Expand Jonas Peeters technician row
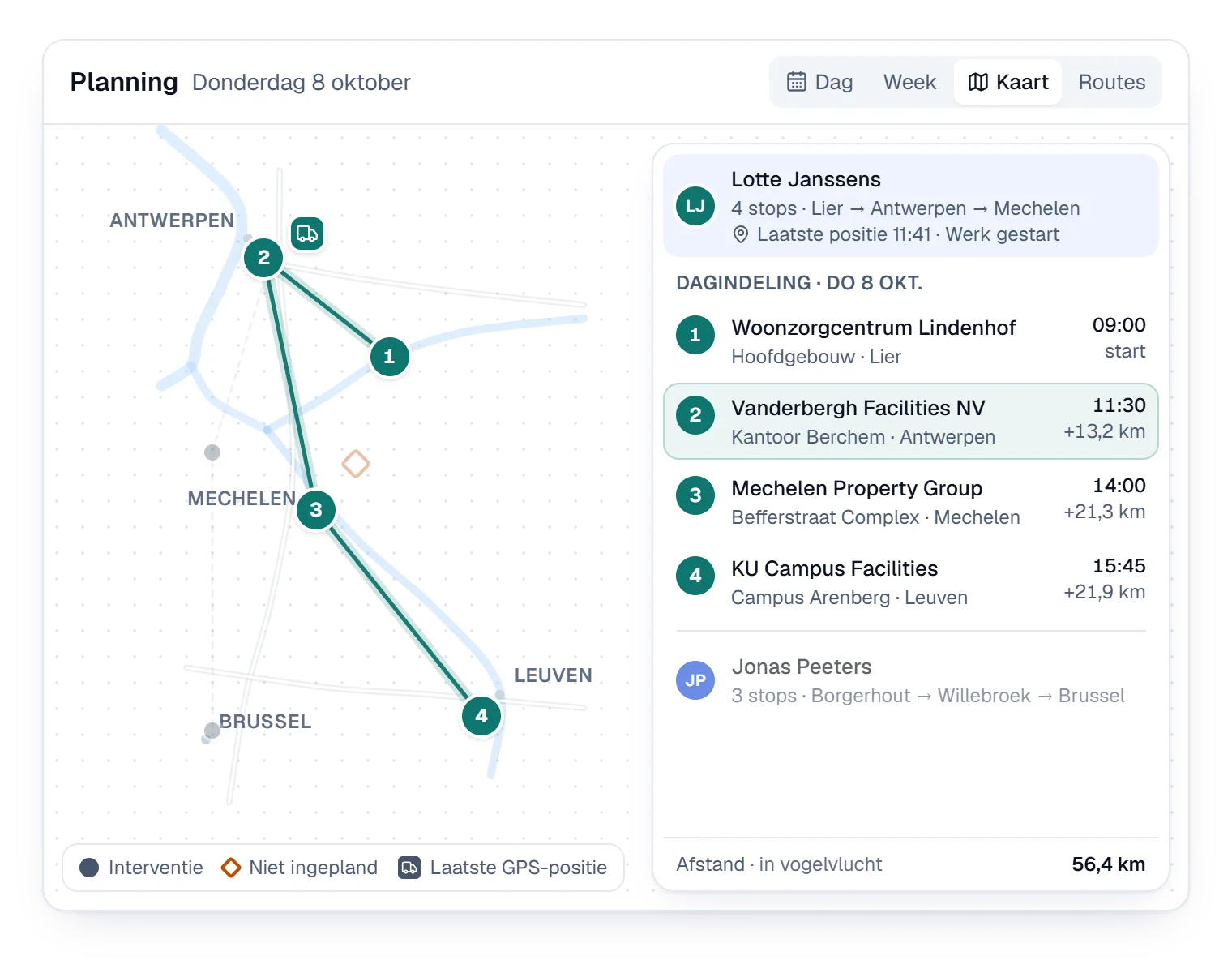Screen dimensions: 1232x973 [911, 680]
